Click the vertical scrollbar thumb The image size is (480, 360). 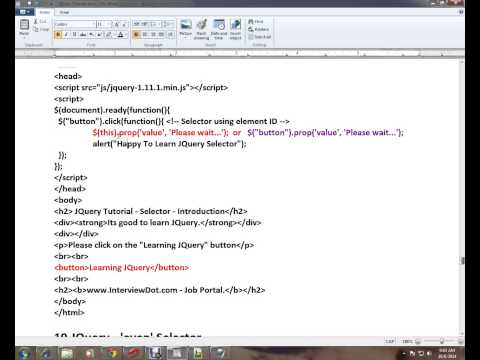[x=462, y=260]
